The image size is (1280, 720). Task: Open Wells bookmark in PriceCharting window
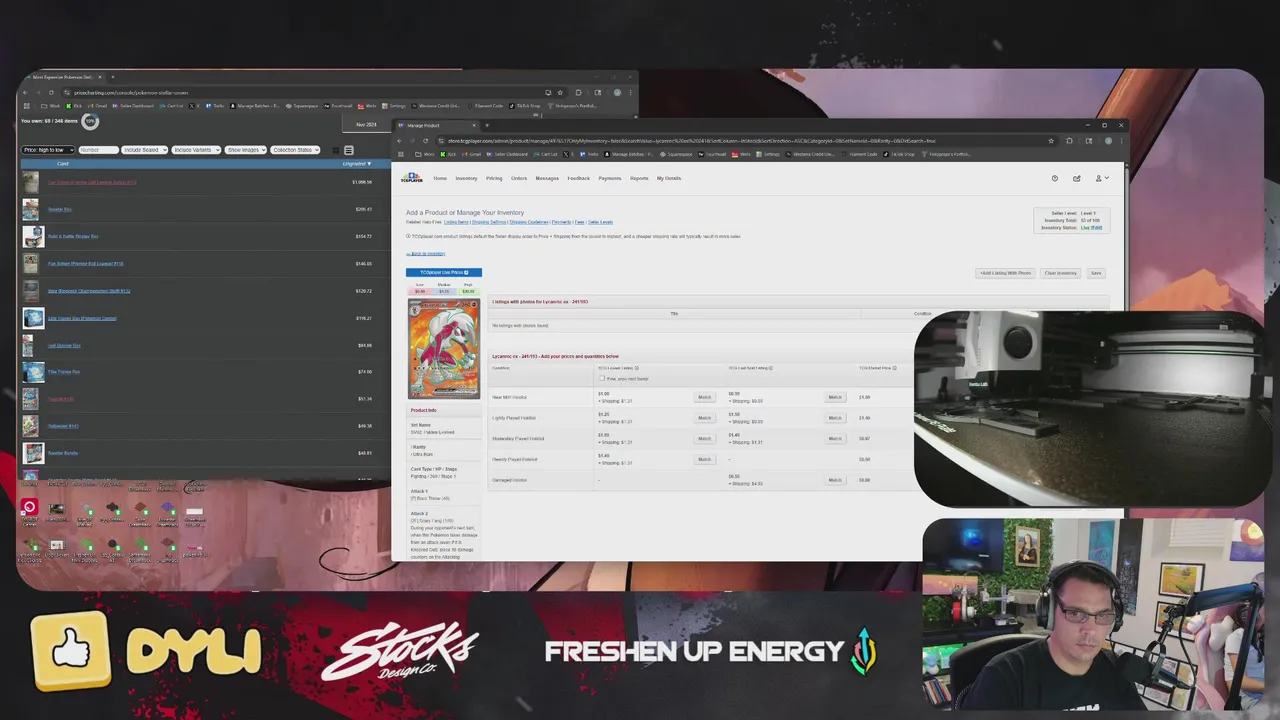tap(367, 105)
